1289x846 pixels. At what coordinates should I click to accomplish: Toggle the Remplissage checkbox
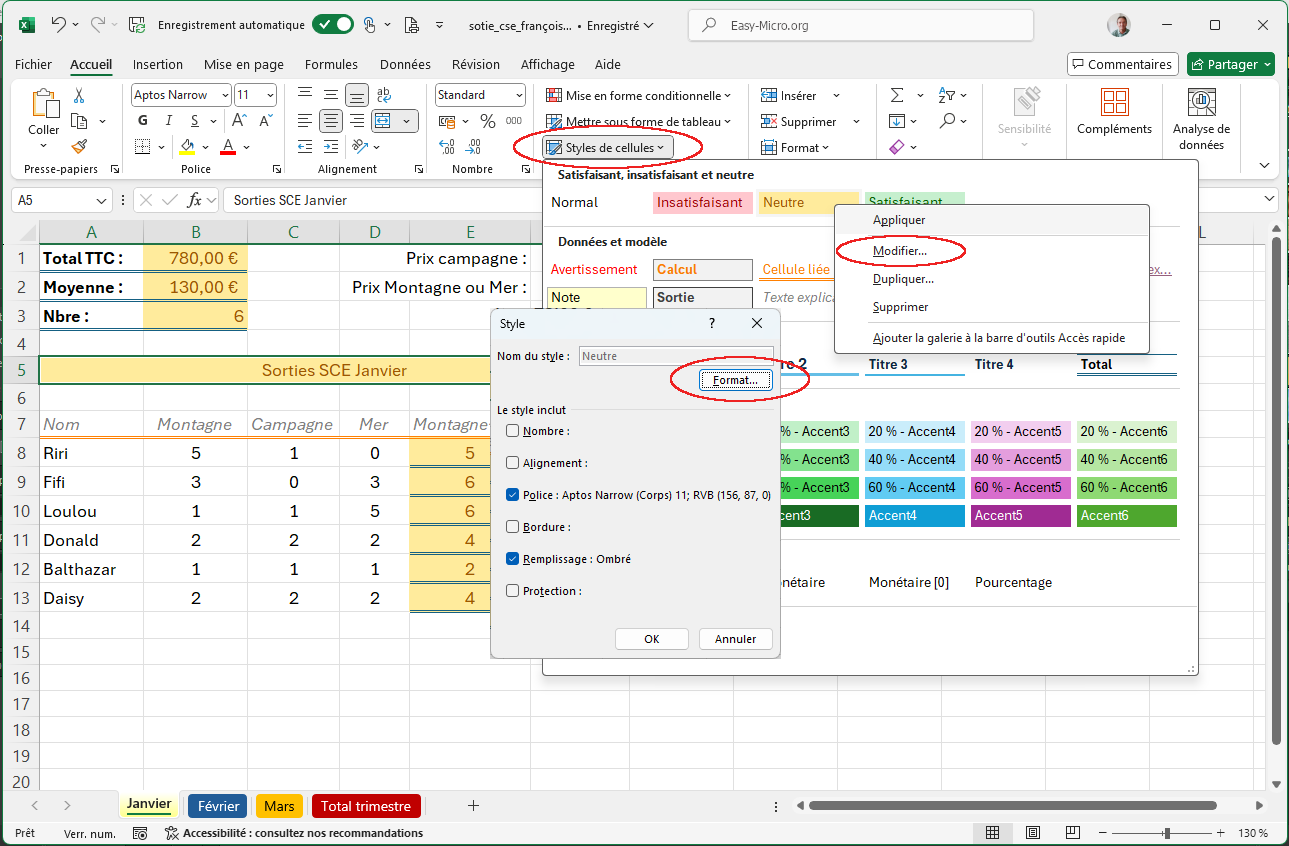(x=513, y=559)
